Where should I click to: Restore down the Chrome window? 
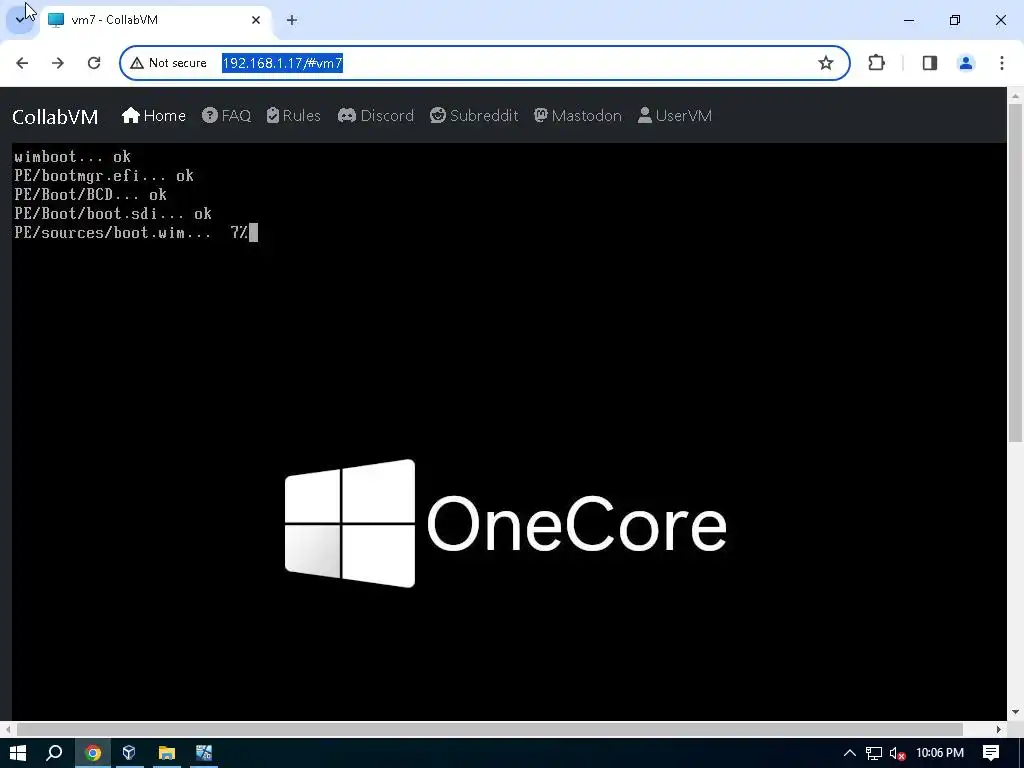point(955,20)
